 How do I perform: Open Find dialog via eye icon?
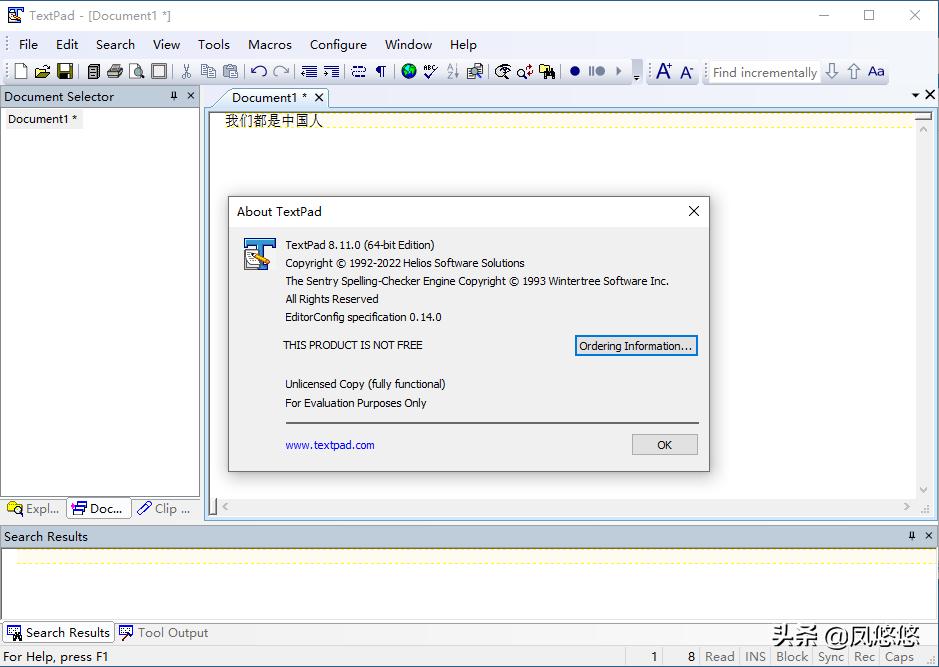pos(503,71)
